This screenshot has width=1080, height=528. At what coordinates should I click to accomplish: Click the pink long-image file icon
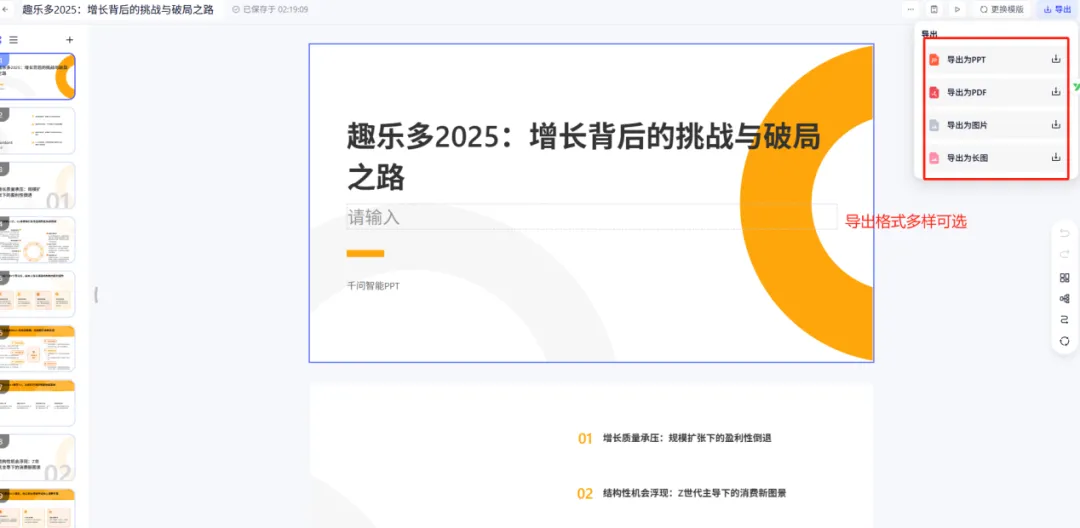[934, 158]
